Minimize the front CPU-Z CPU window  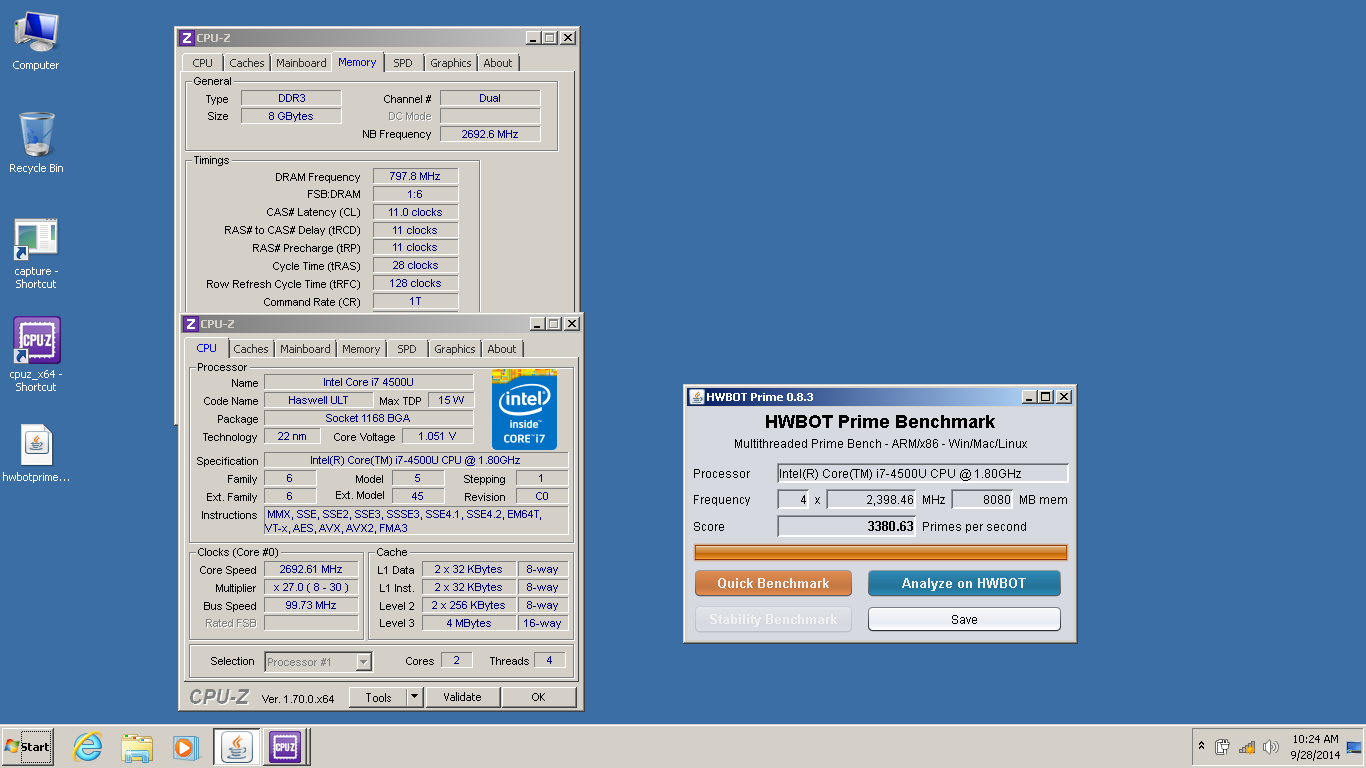(537, 324)
